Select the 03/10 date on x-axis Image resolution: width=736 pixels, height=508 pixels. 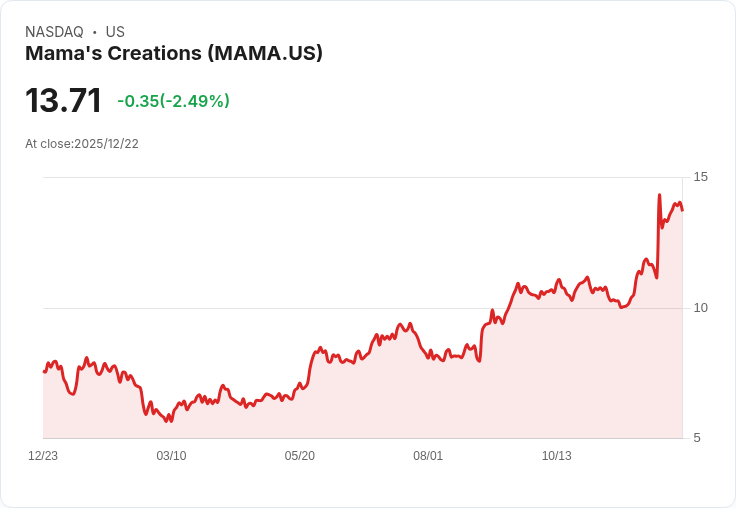tap(171, 456)
